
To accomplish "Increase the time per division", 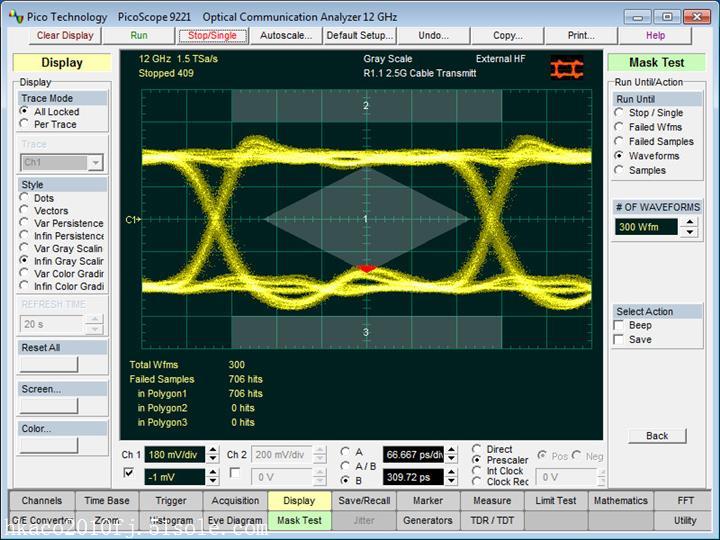I will 451,450.
